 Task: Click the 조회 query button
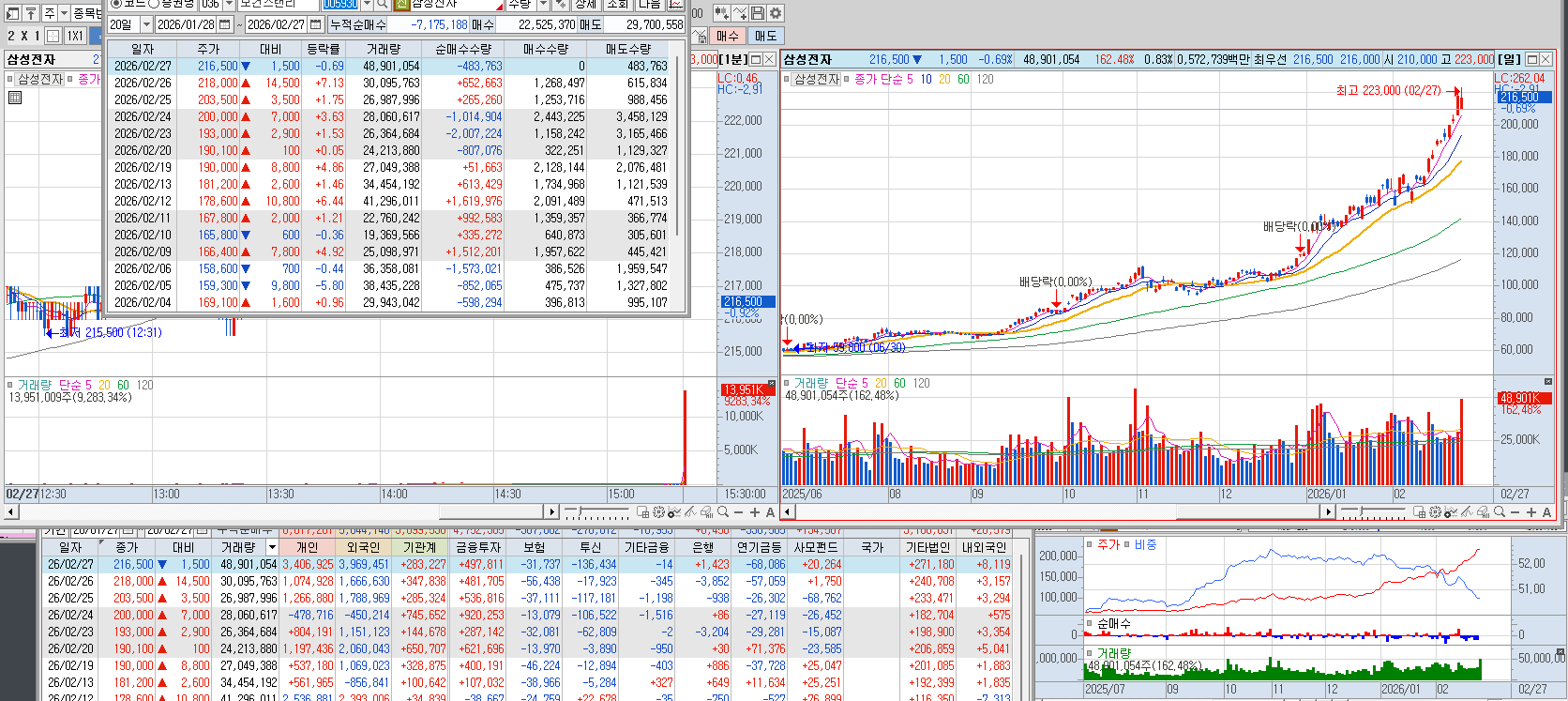click(x=618, y=5)
